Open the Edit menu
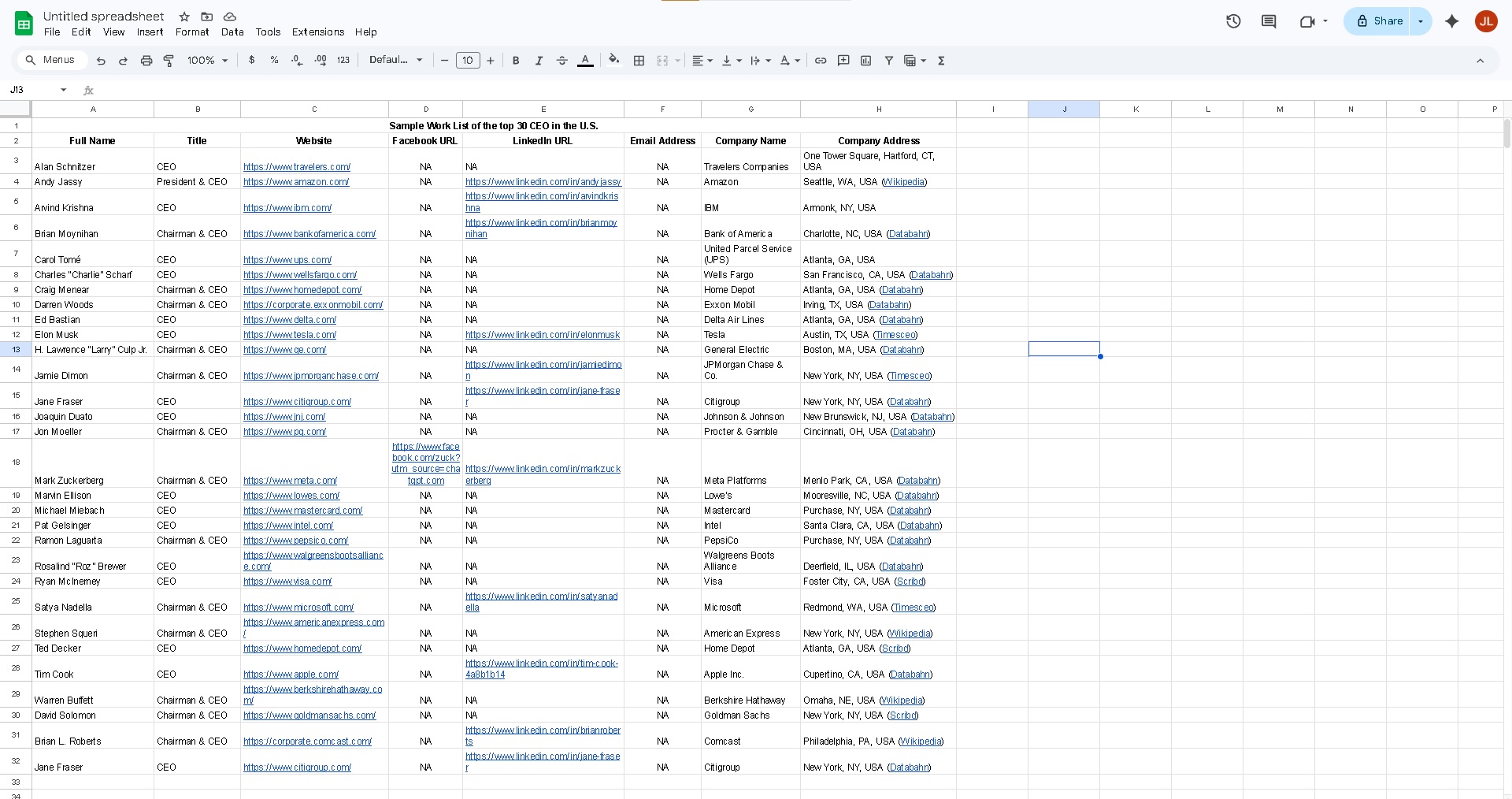1512x799 pixels. [x=81, y=32]
